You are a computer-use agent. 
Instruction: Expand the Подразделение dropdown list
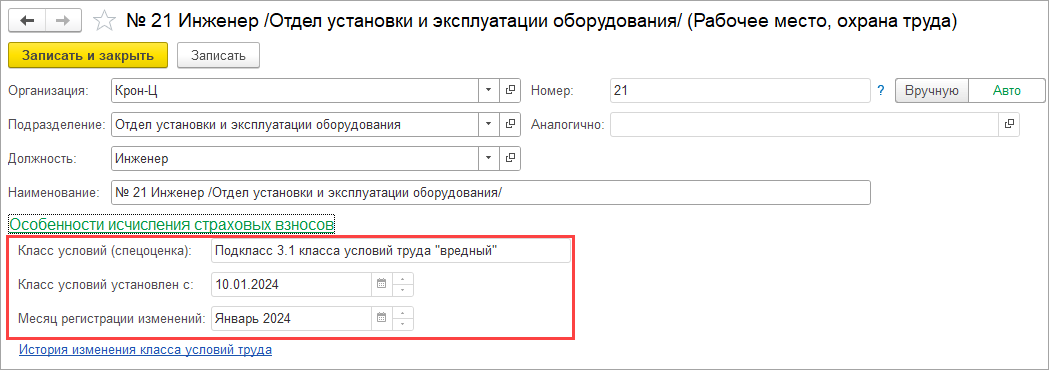(488, 124)
